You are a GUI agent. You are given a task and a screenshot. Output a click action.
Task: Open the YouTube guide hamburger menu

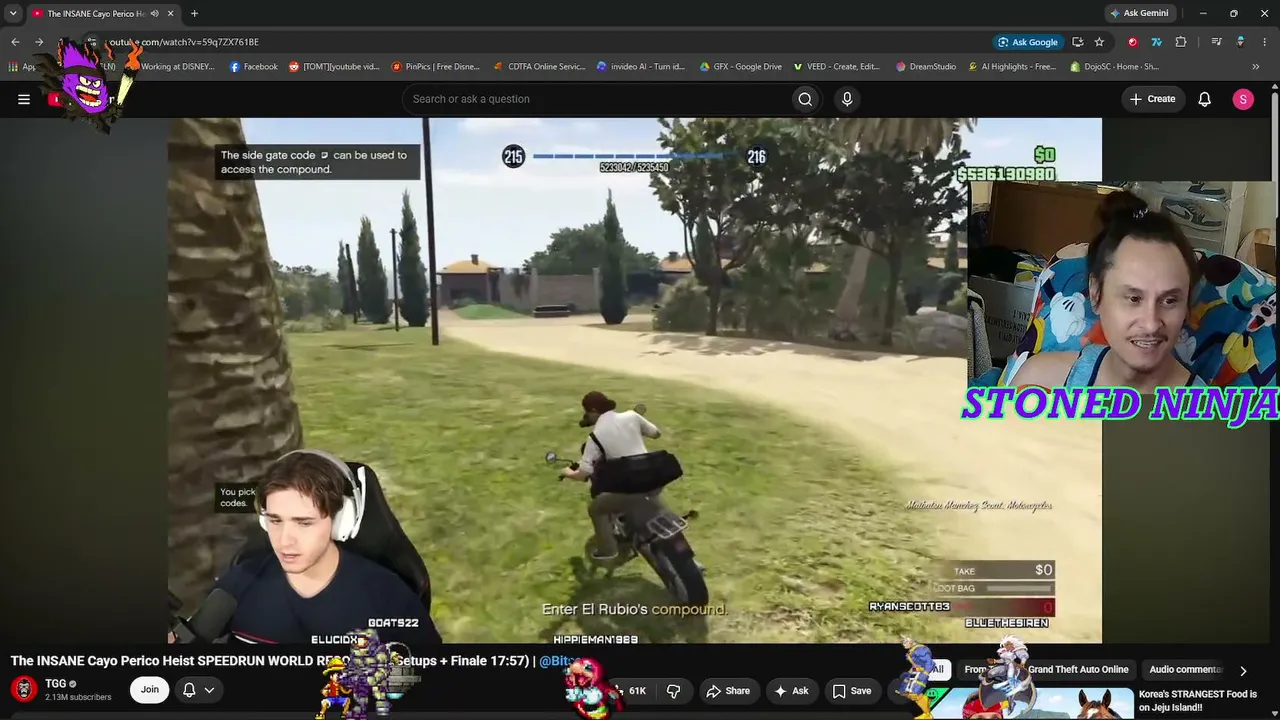pyautogui.click(x=24, y=99)
